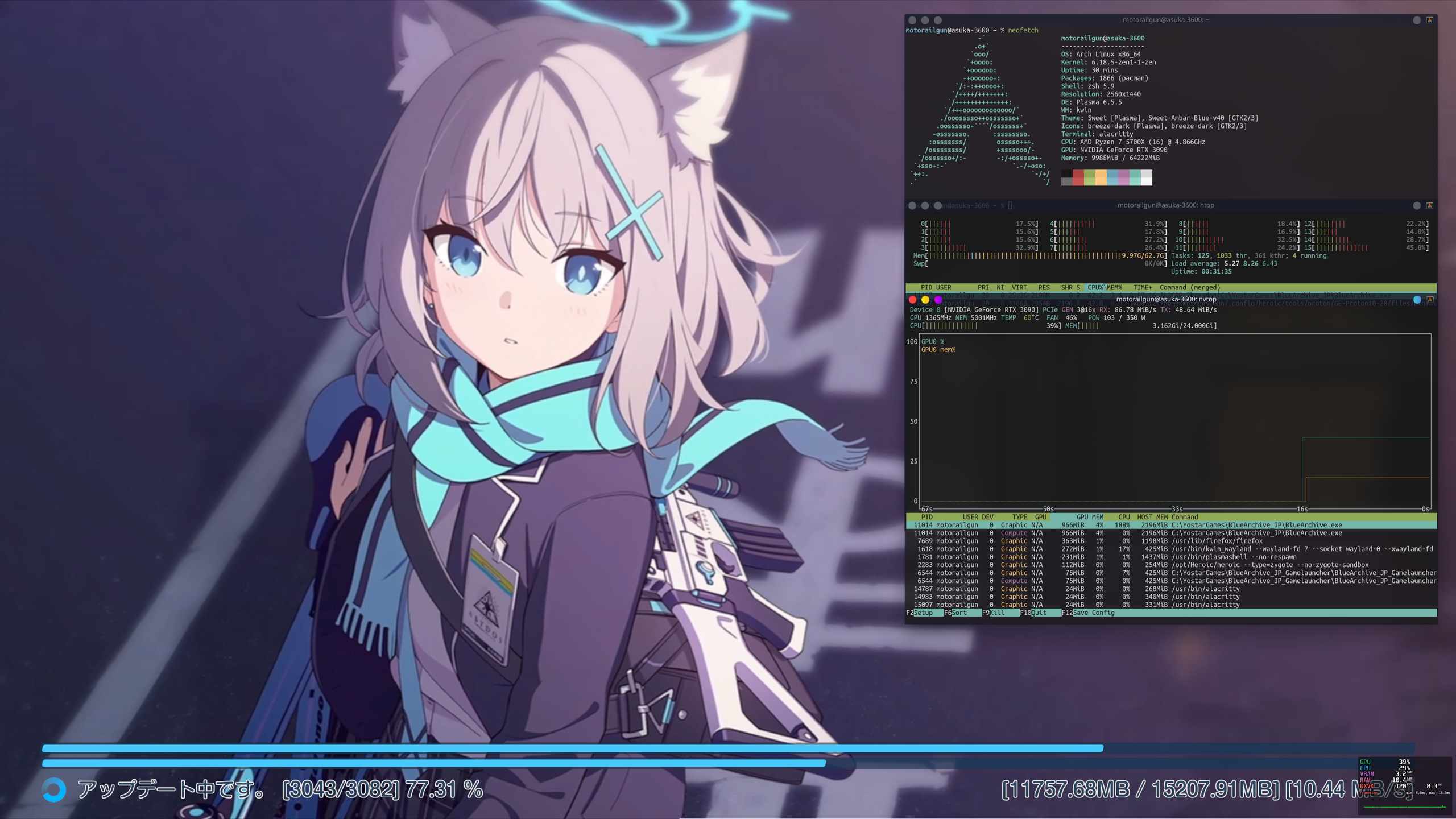Click F9 Kill in nvtop footer
The image size is (1456, 819).
pos(996,613)
